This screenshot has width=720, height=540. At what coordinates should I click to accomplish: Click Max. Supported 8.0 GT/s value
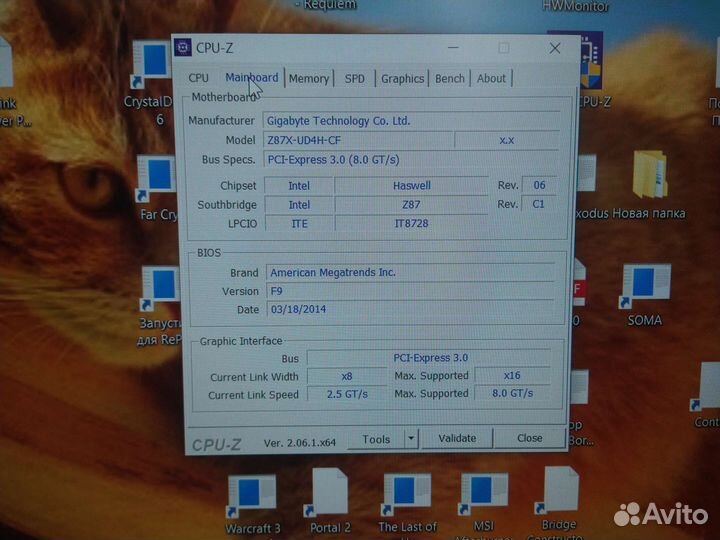coord(512,393)
